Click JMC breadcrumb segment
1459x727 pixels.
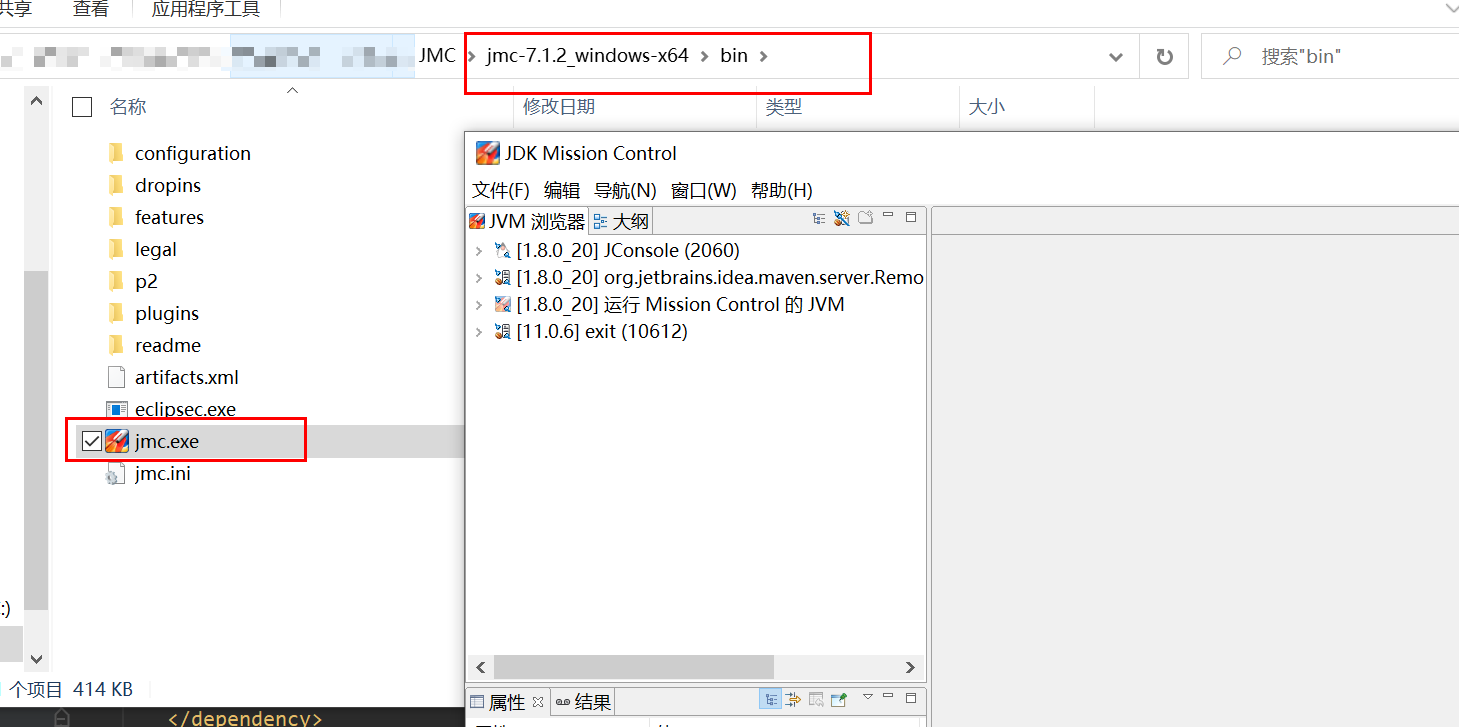coord(437,56)
